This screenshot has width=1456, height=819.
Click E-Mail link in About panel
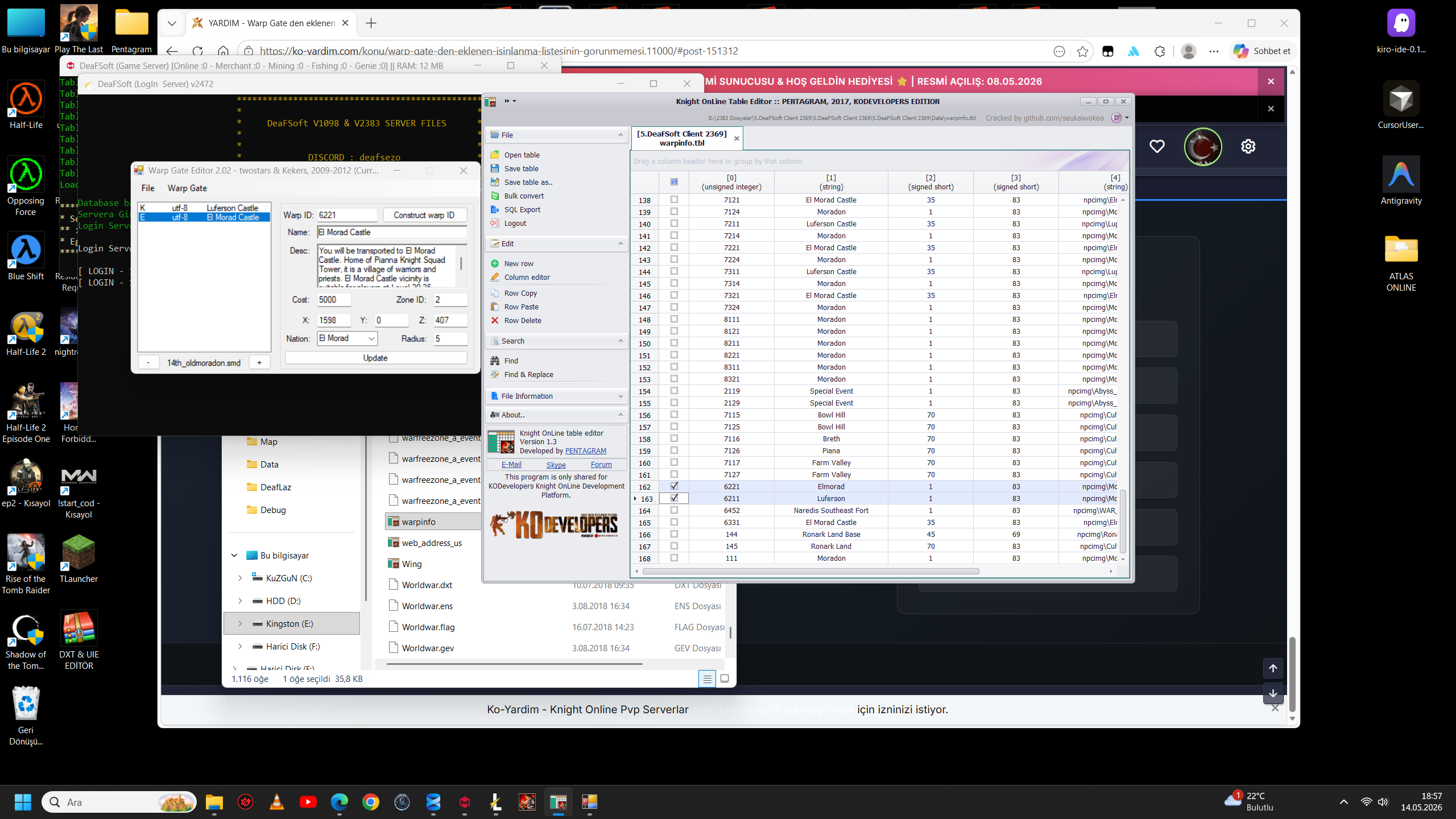[x=511, y=465]
